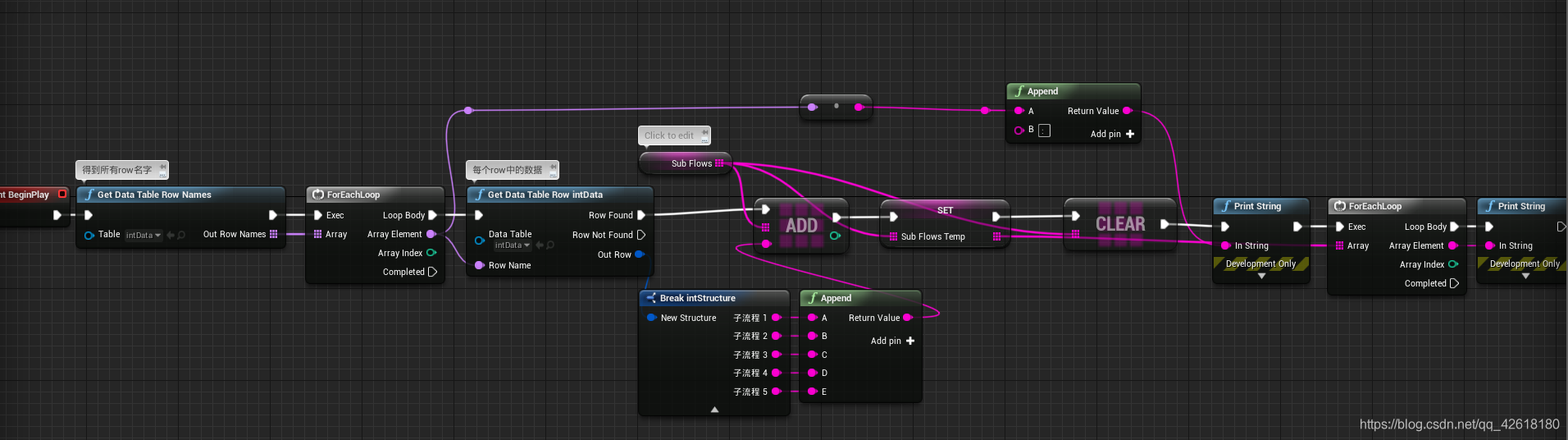Screen dimensions: 1568x440
Task: Click Row Found exec output pin
Action: [641, 215]
